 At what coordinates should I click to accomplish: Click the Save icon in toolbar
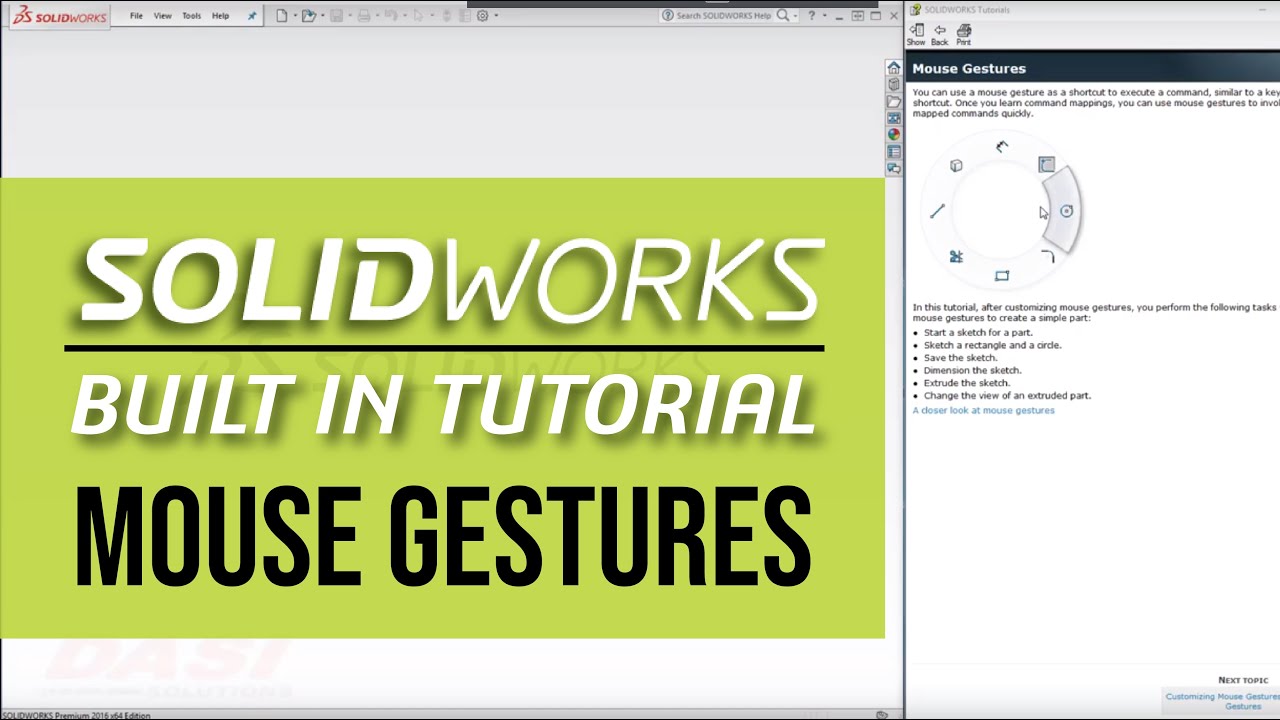click(x=337, y=16)
